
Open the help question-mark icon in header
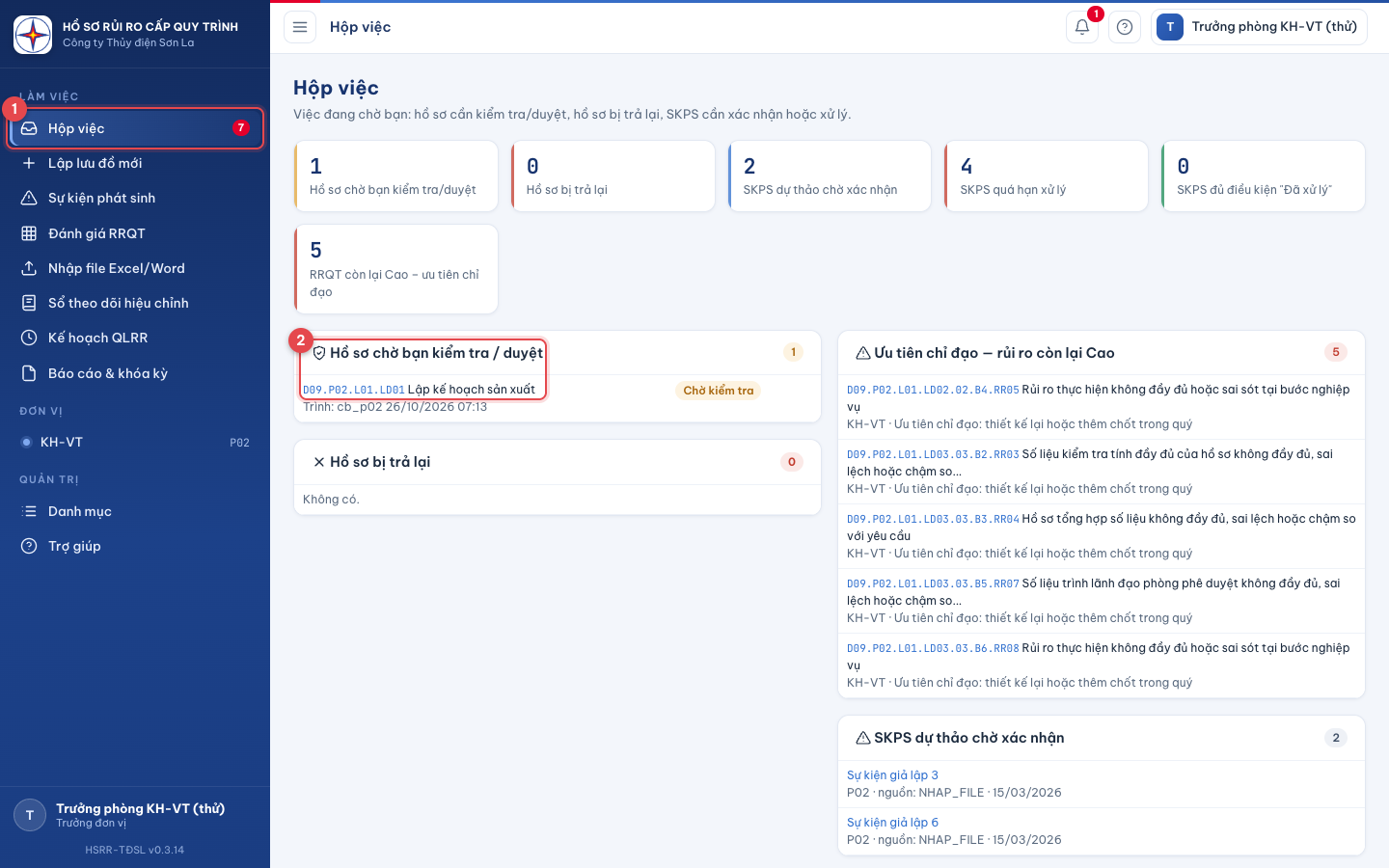[1125, 27]
